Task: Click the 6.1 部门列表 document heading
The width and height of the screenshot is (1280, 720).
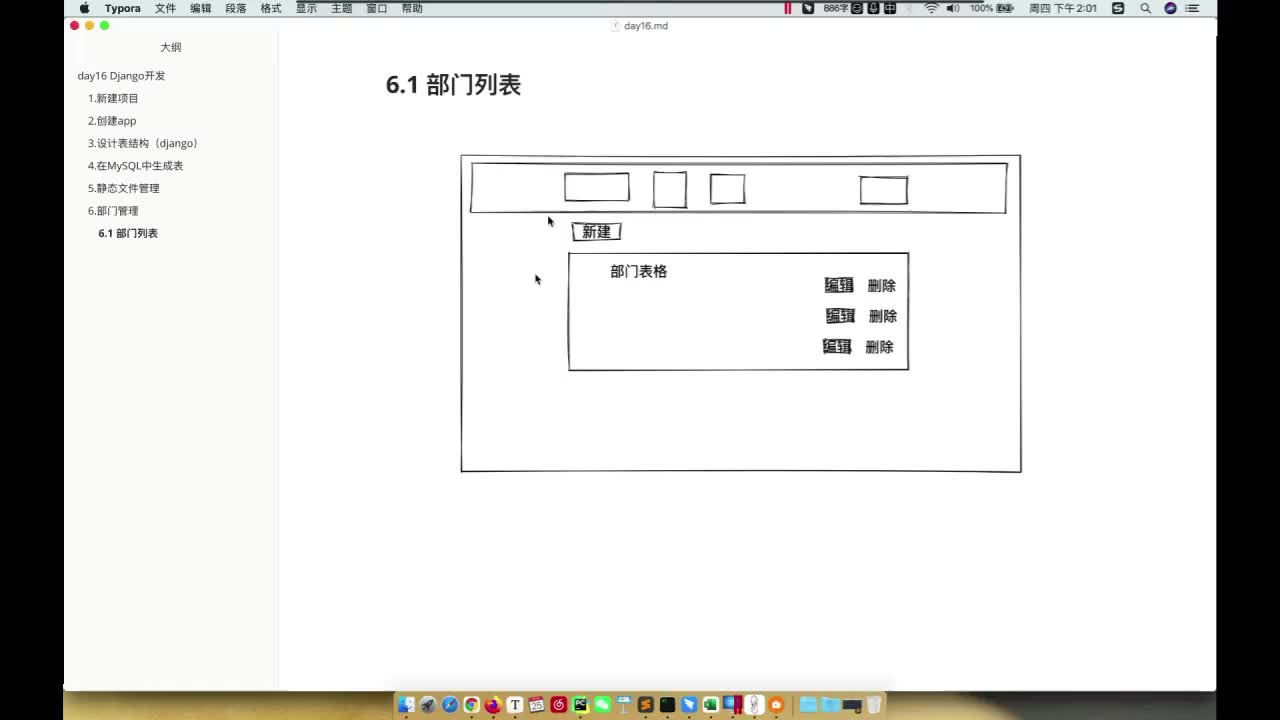Action: pyautogui.click(x=453, y=85)
